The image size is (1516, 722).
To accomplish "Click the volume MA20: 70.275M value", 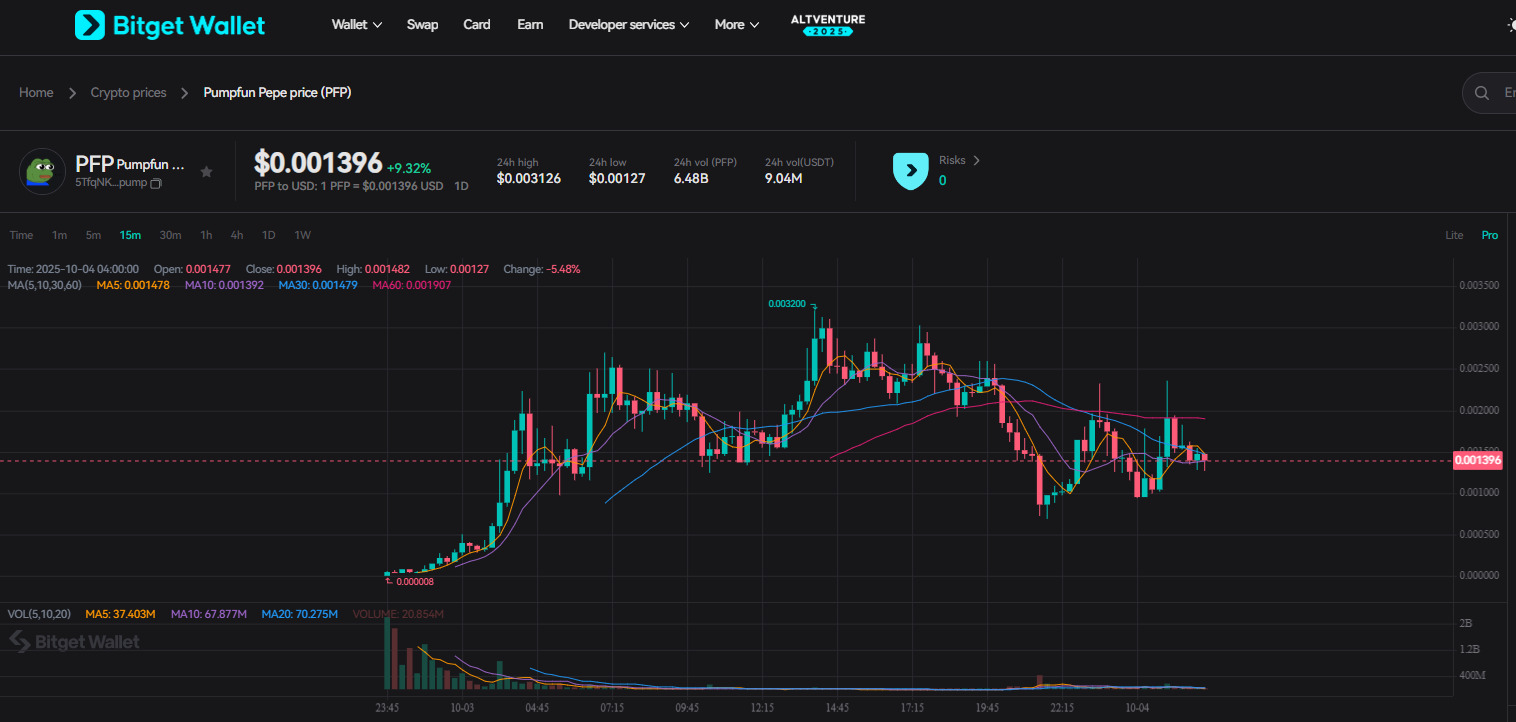I will click(300, 613).
